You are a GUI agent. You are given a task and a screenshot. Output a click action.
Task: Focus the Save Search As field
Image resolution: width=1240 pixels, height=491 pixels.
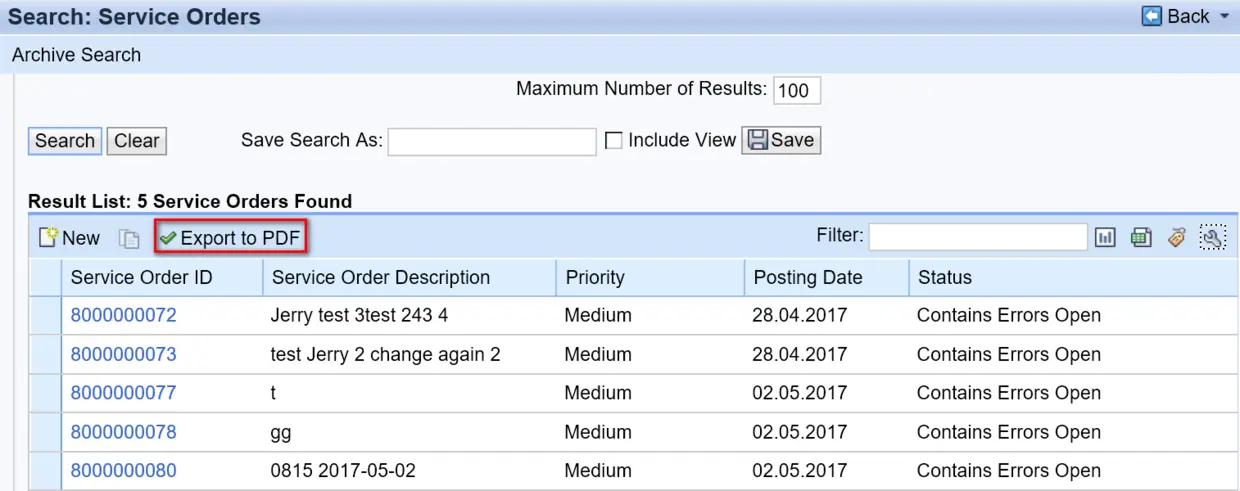[x=492, y=142]
